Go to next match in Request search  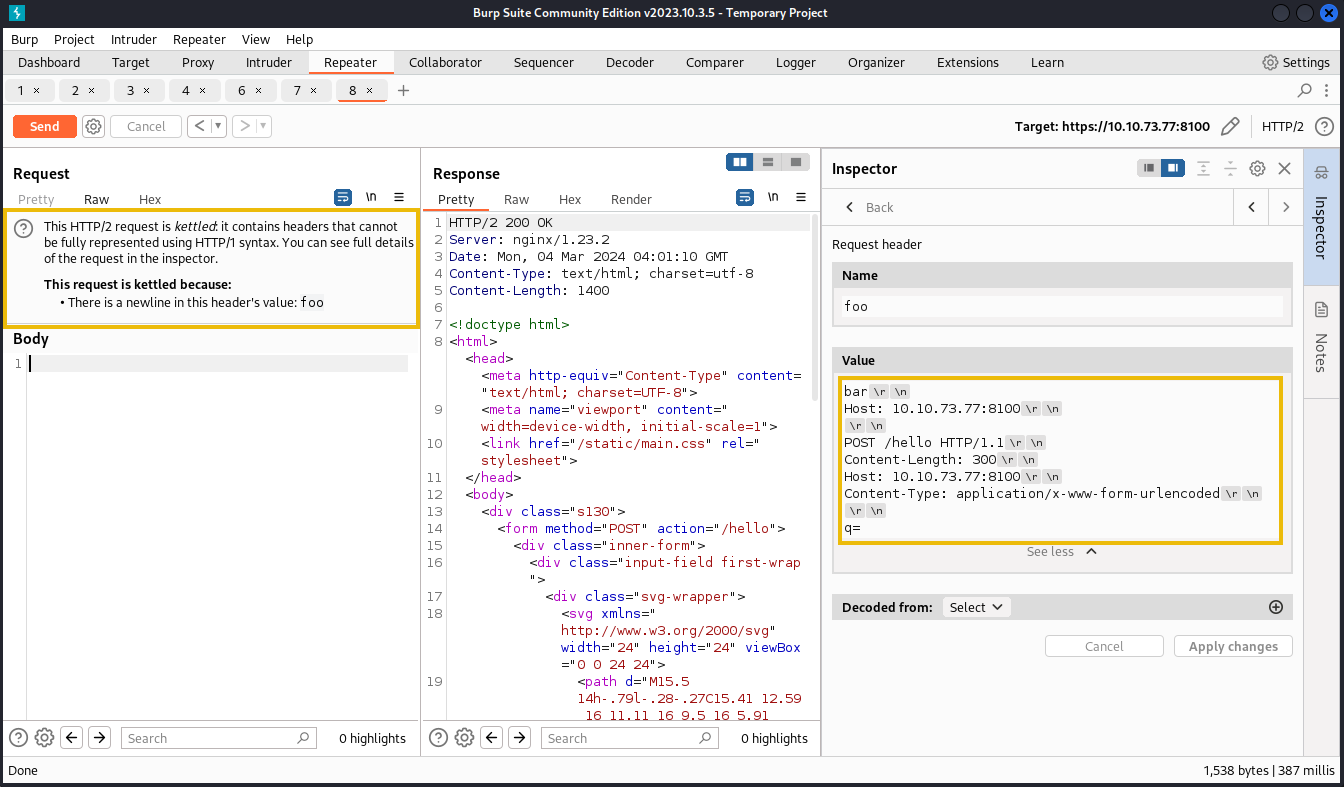tap(99, 738)
